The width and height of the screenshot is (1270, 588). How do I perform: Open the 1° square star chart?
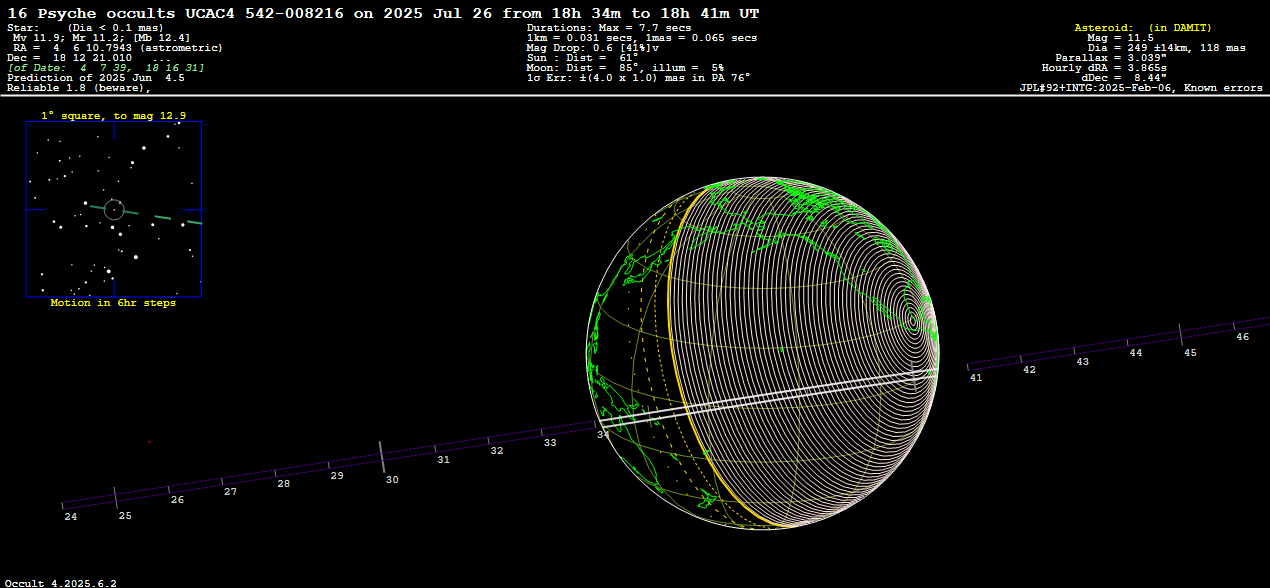(114, 209)
